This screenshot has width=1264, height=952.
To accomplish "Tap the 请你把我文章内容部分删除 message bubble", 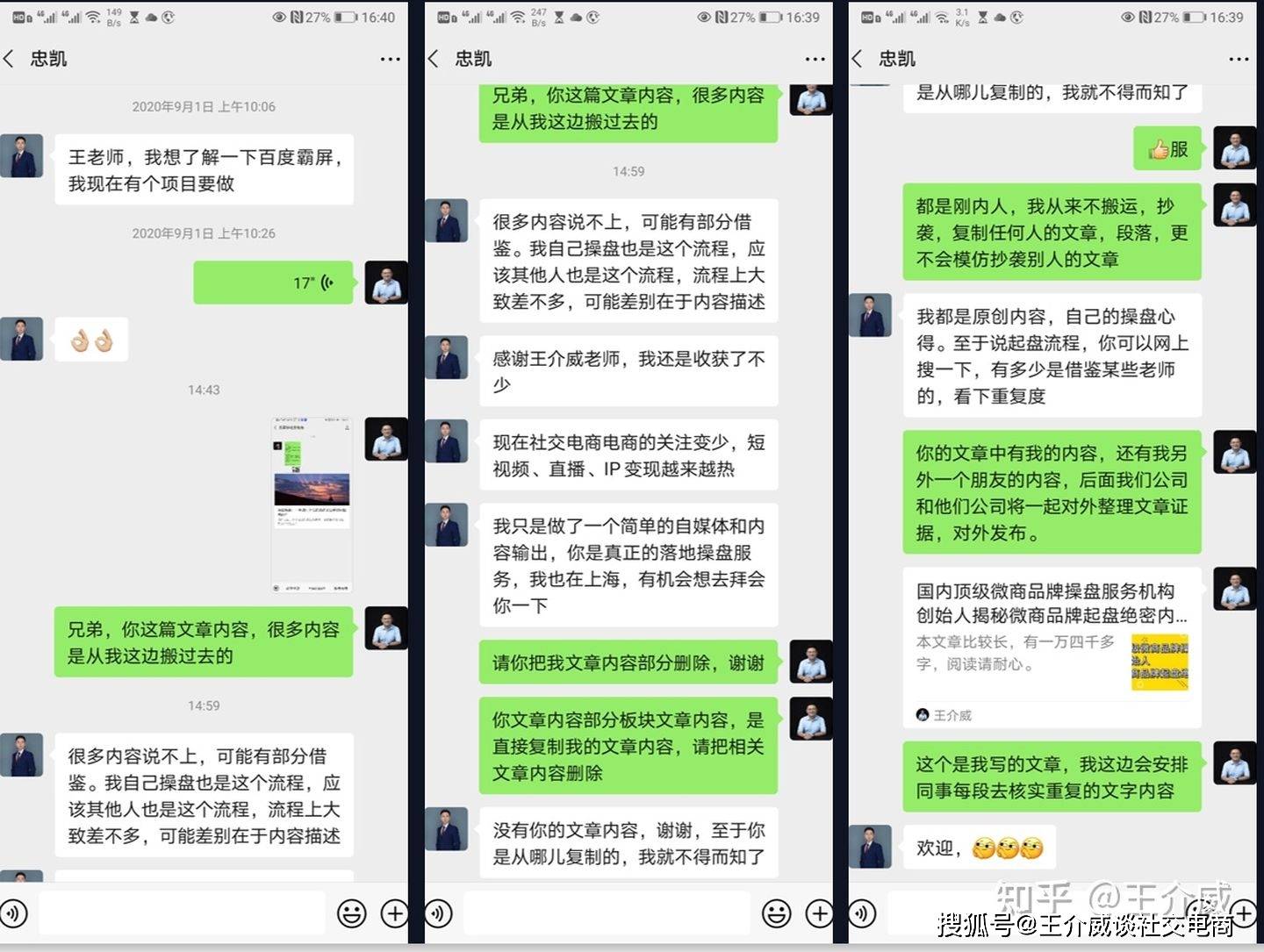I will tap(628, 662).
